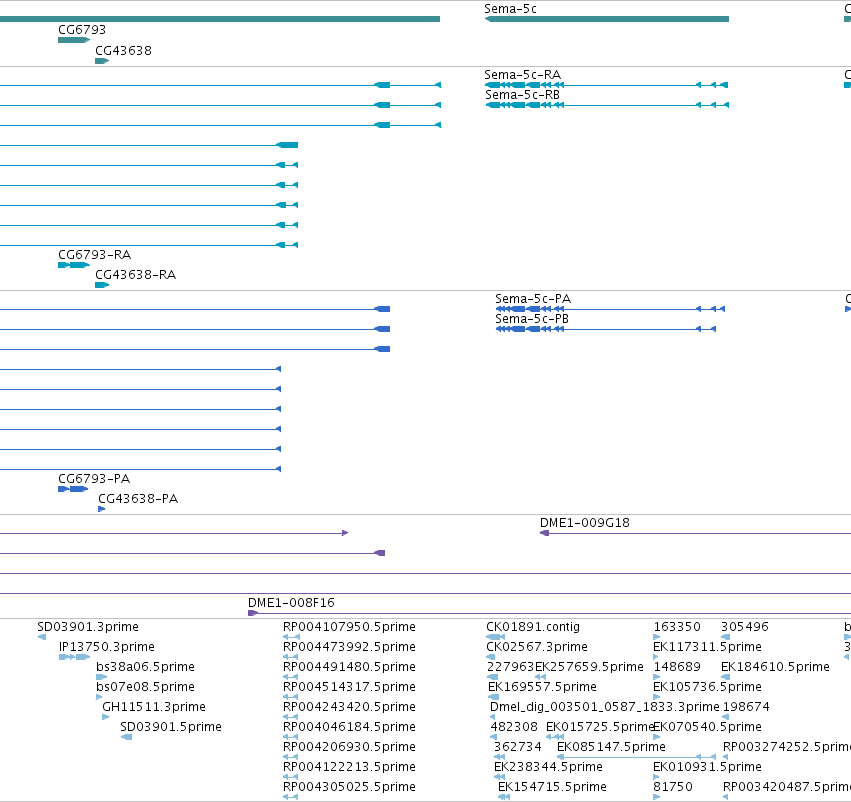
Task: Click the Dmel_dig_003501_0587_1833.3prime label
Action: [604, 706]
